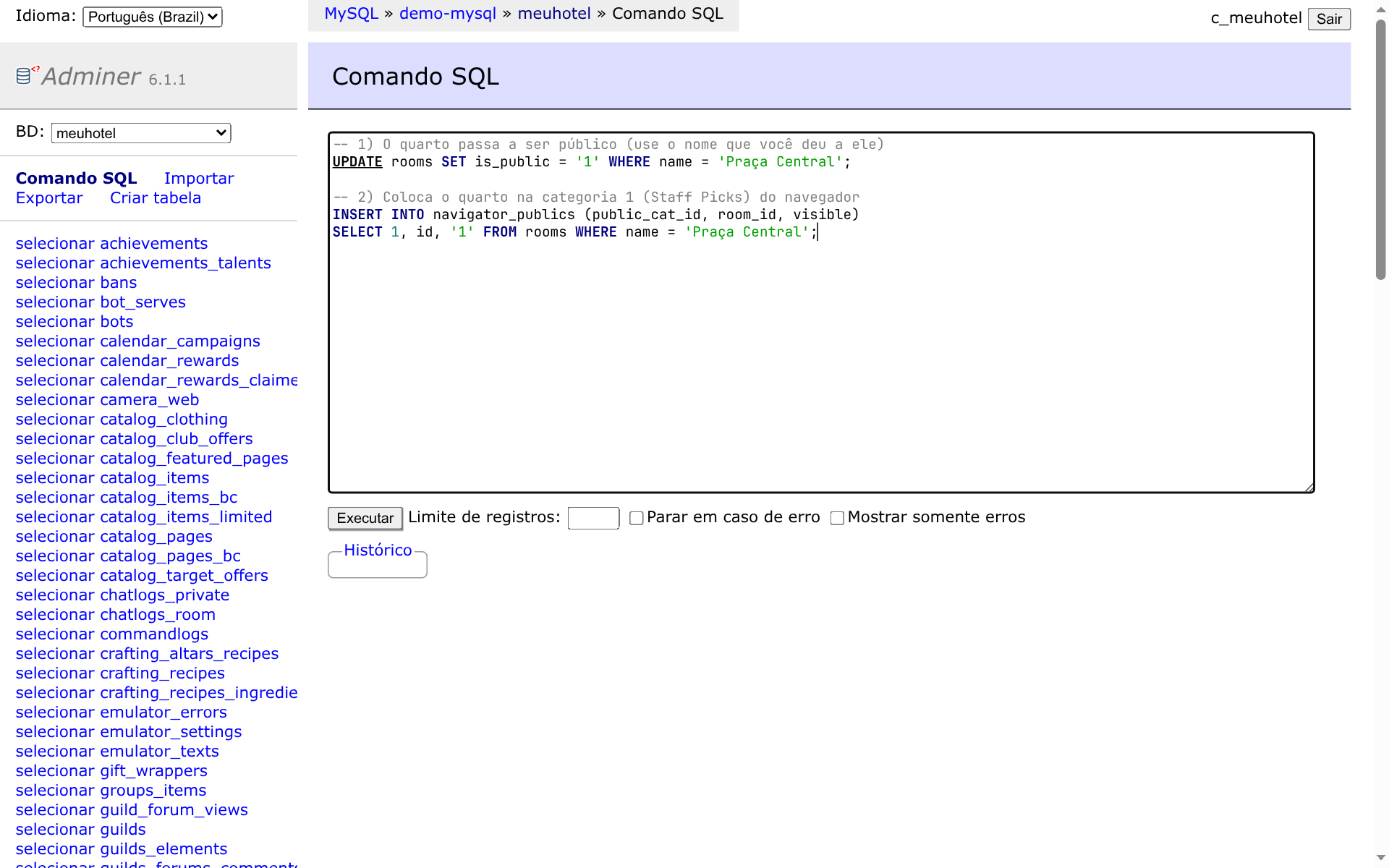Open selecionar catalog_clothing table
The image size is (1389, 868).
[x=122, y=420]
